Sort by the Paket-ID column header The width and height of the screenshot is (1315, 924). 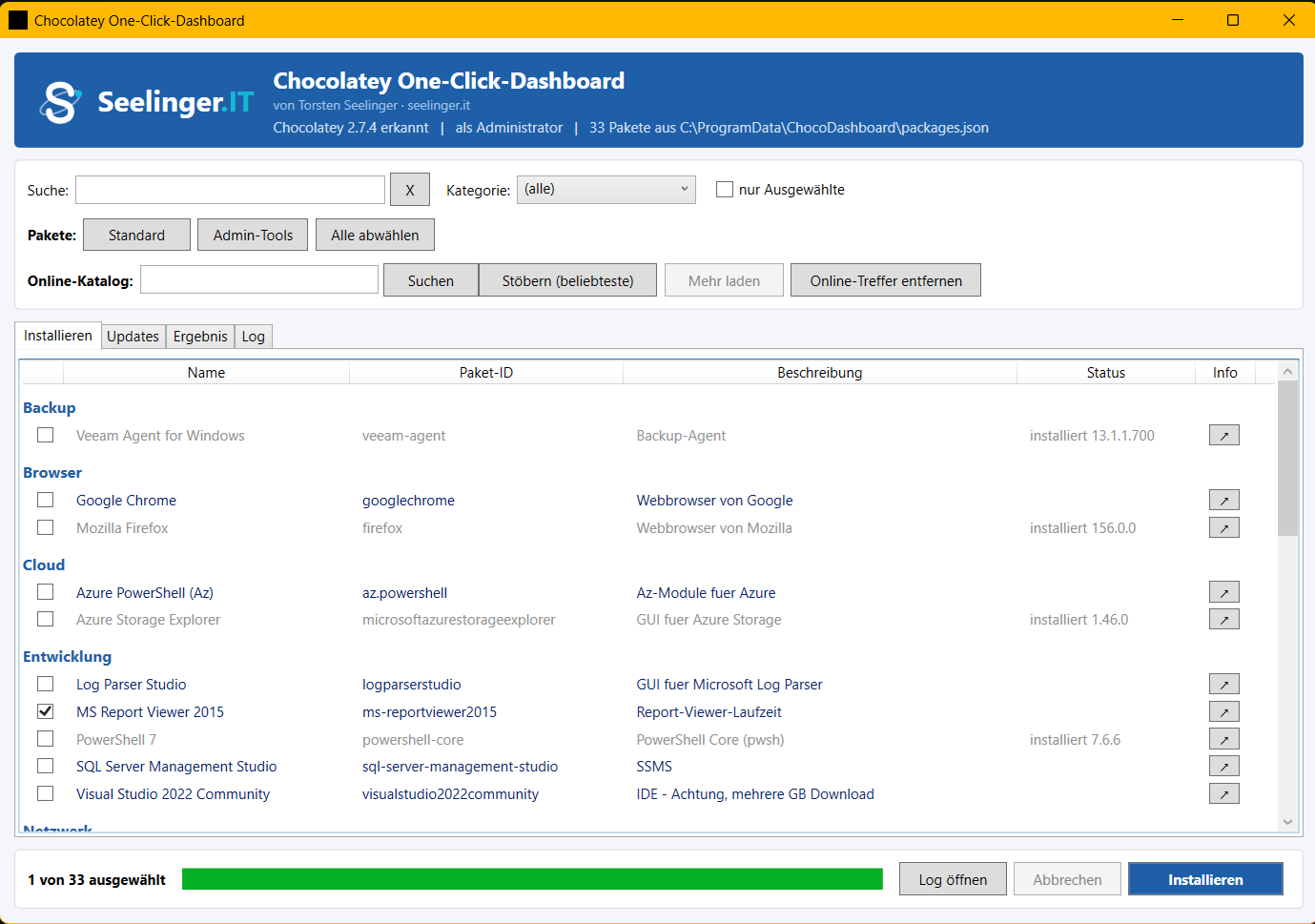[x=486, y=373]
